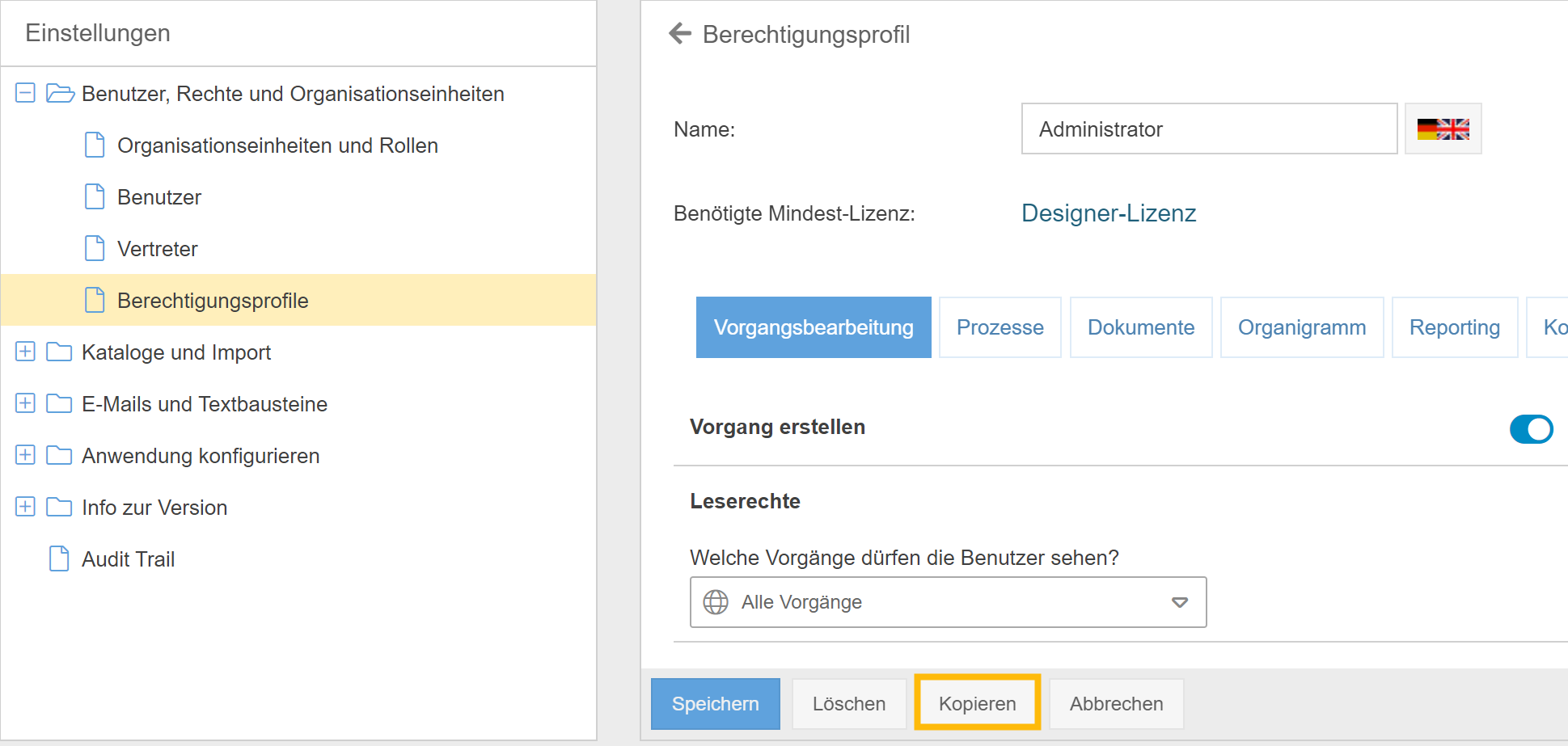Open the Reporting tab
Image resolution: width=1568 pixels, height=746 pixels.
pyautogui.click(x=1454, y=327)
